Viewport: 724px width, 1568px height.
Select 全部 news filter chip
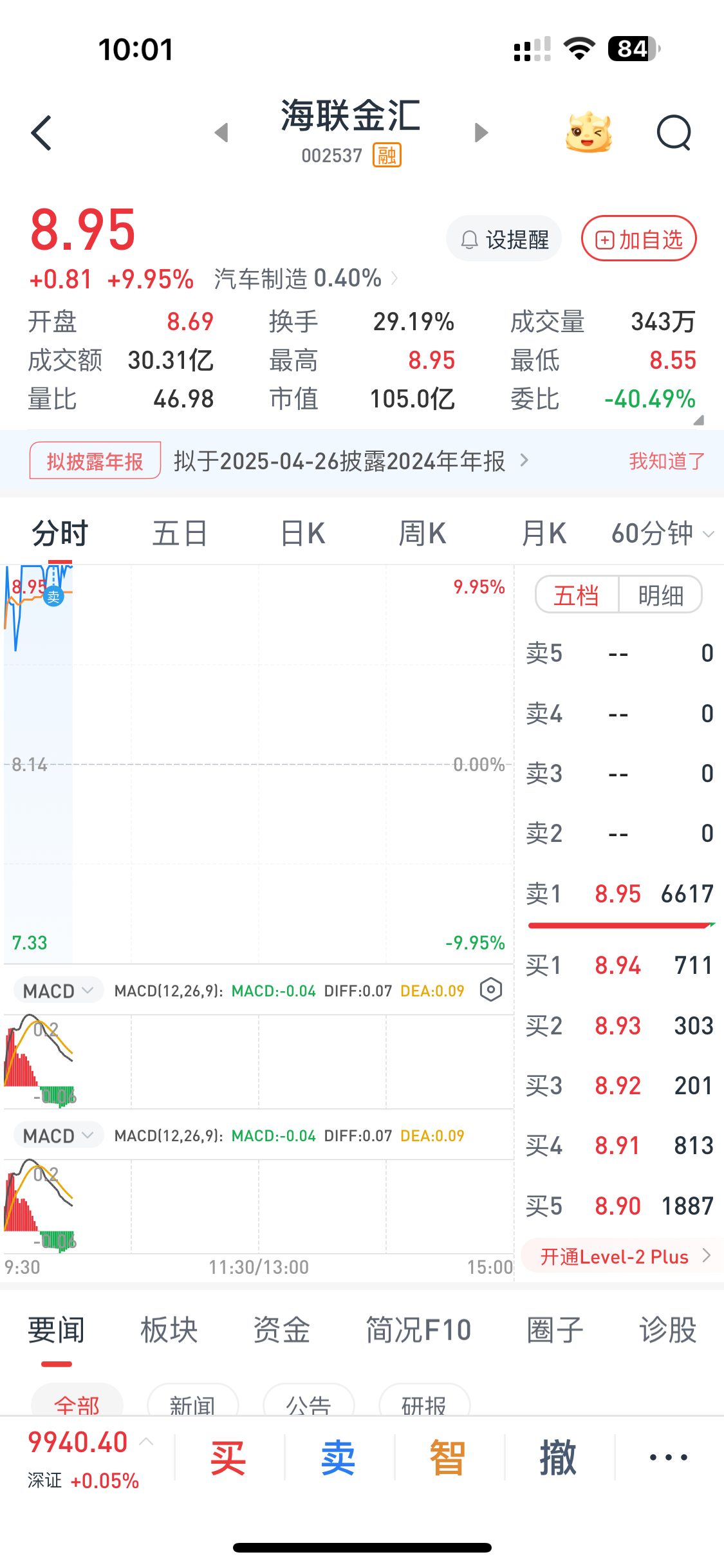click(77, 1401)
